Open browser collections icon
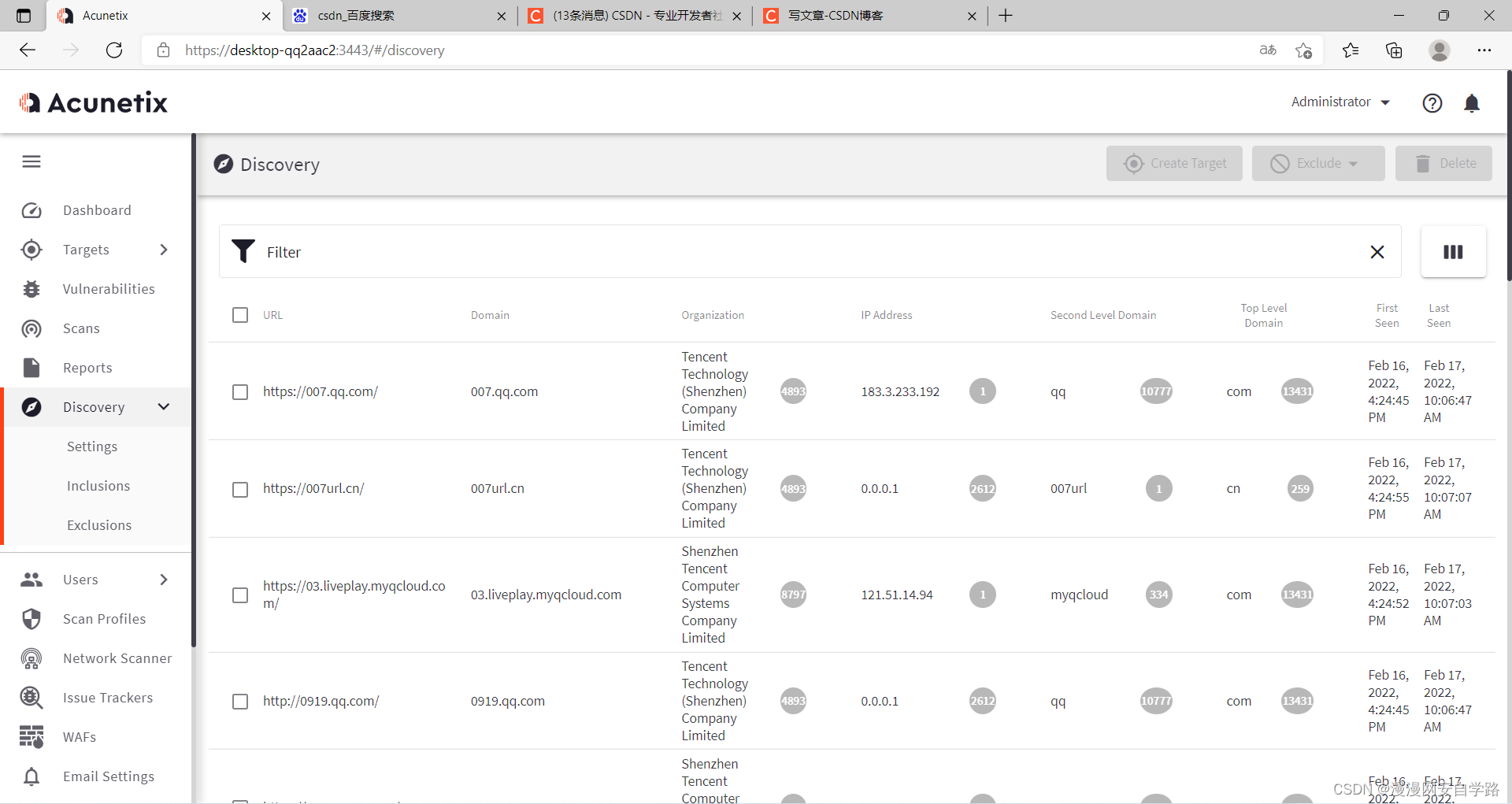This screenshot has height=804, width=1512. (x=1394, y=50)
